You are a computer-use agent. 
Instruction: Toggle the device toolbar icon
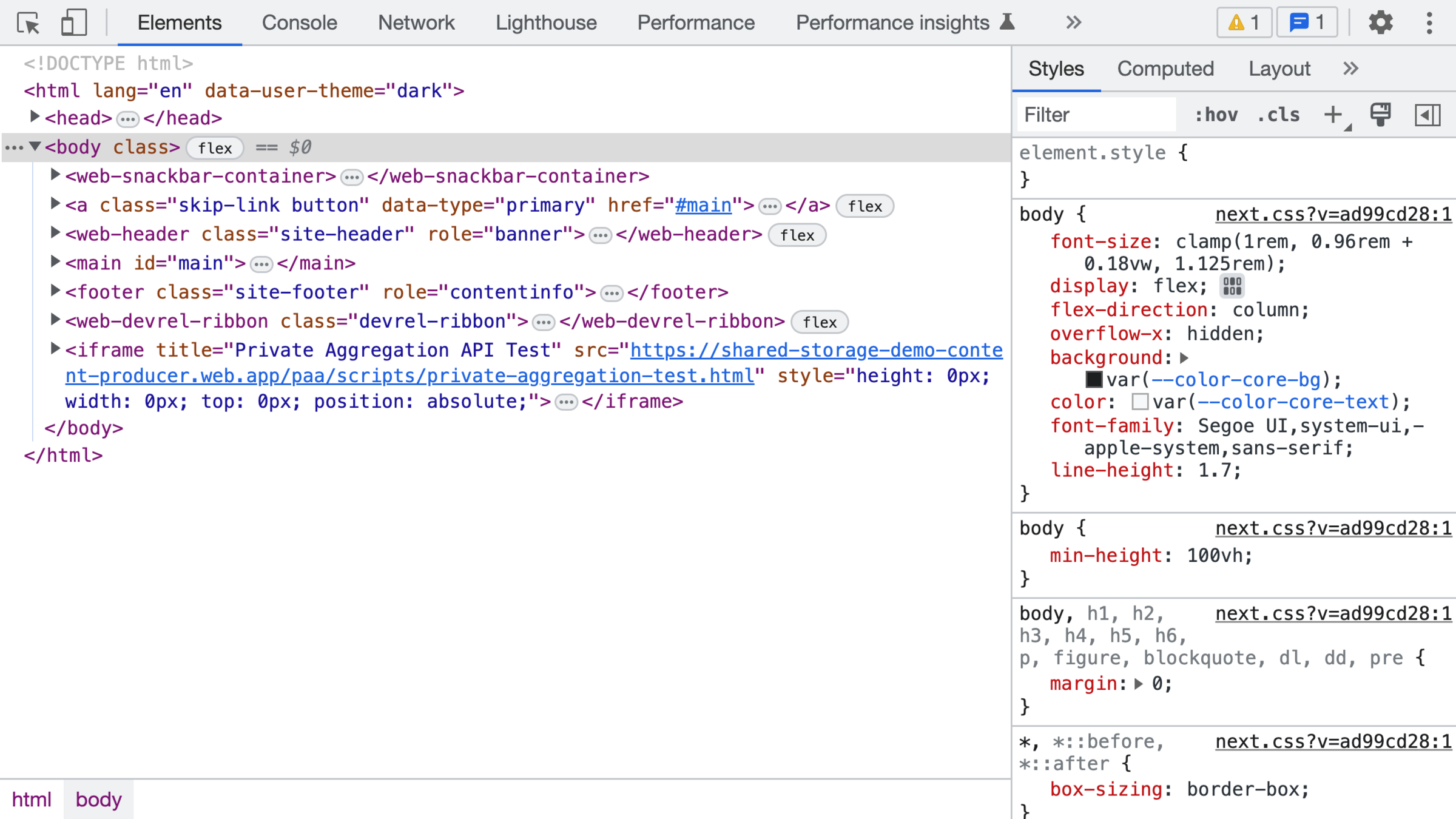[x=74, y=23]
